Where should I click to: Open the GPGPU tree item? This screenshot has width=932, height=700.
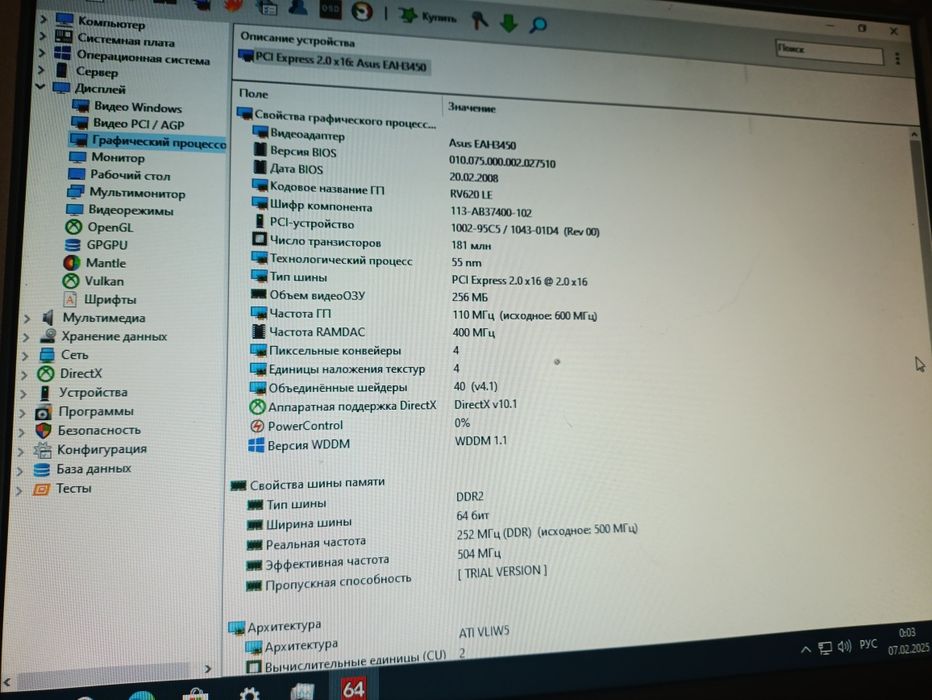click(96, 245)
